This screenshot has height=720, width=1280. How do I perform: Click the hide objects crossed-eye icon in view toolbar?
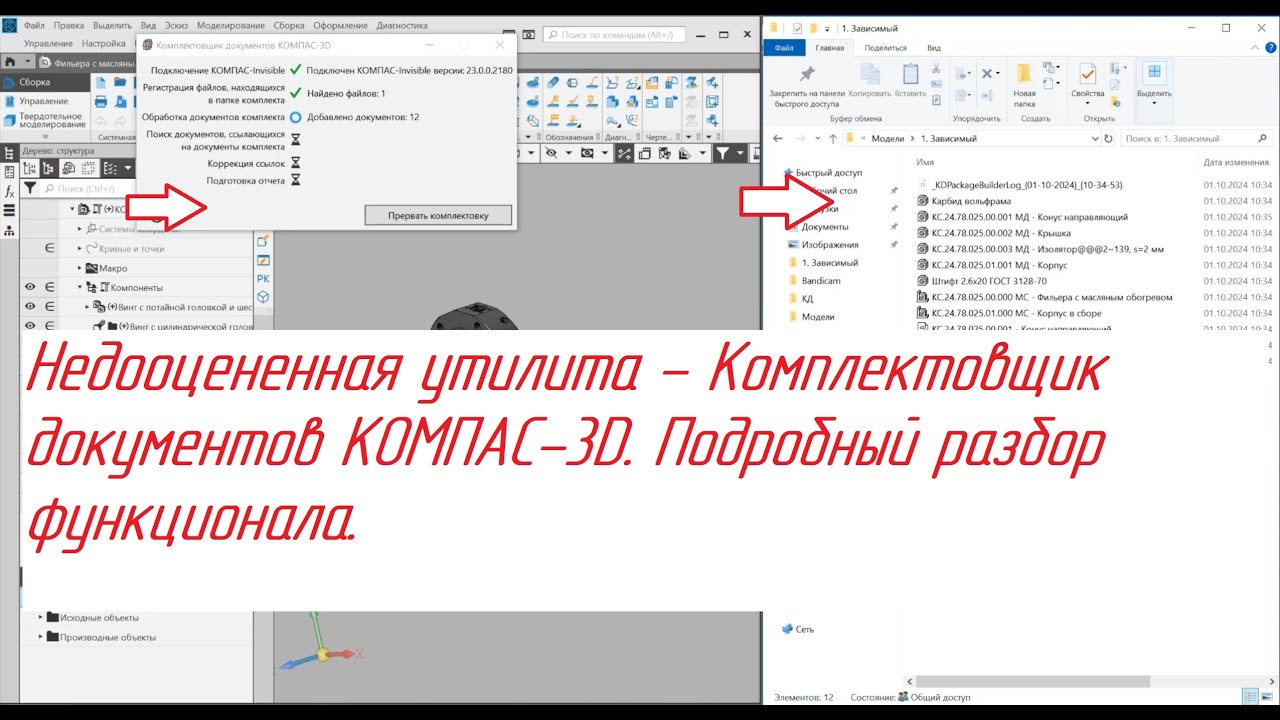[551, 153]
